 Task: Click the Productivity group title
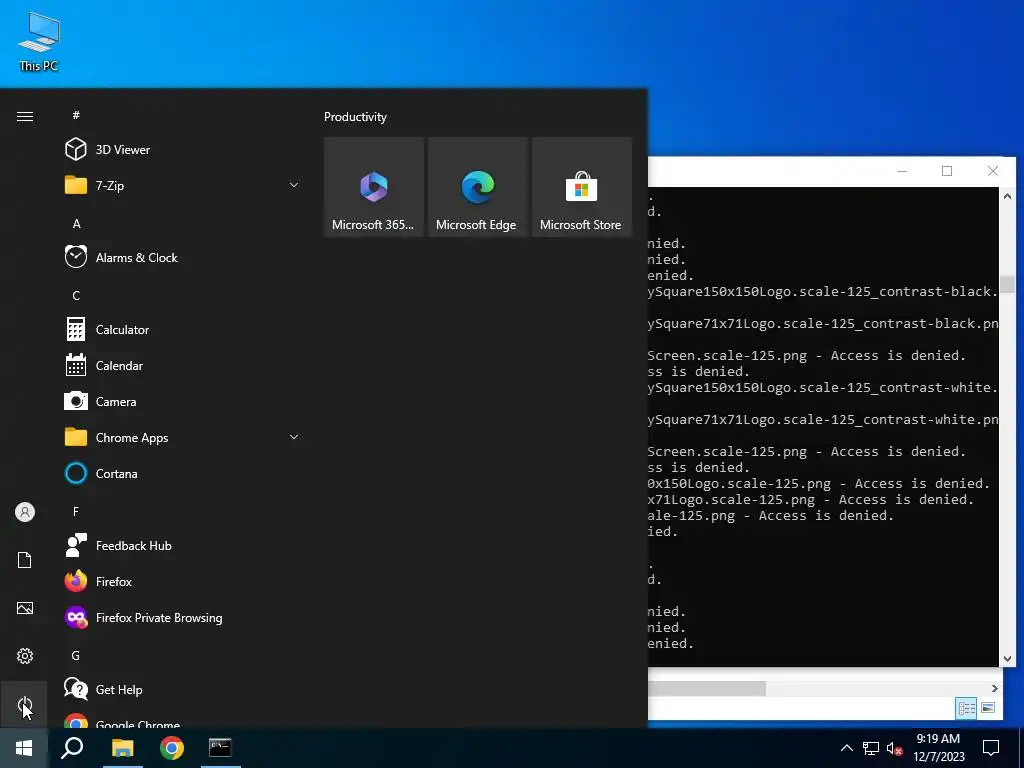click(x=355, y=117)
